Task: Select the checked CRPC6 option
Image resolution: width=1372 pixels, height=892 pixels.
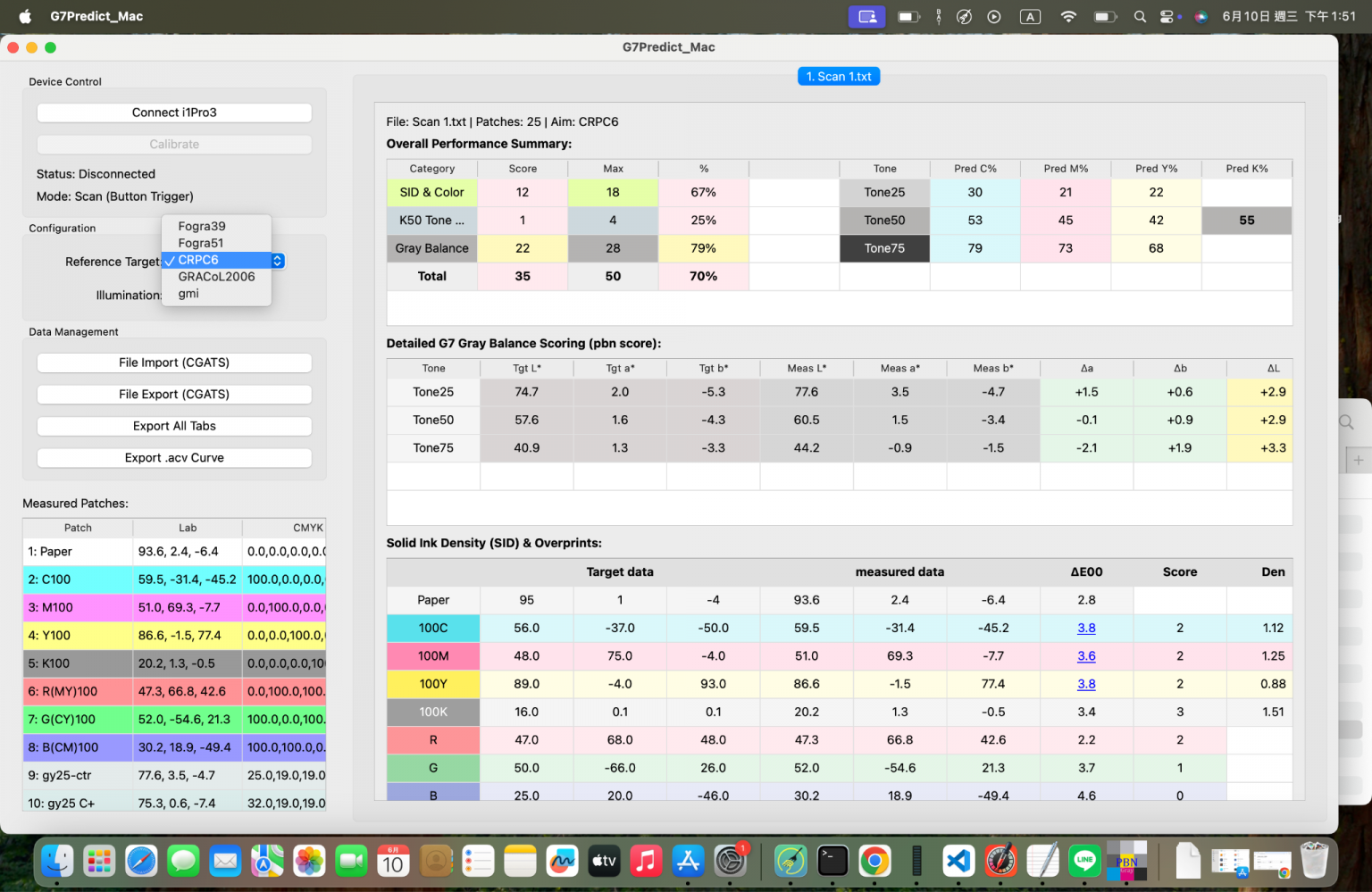Action: 216,260
